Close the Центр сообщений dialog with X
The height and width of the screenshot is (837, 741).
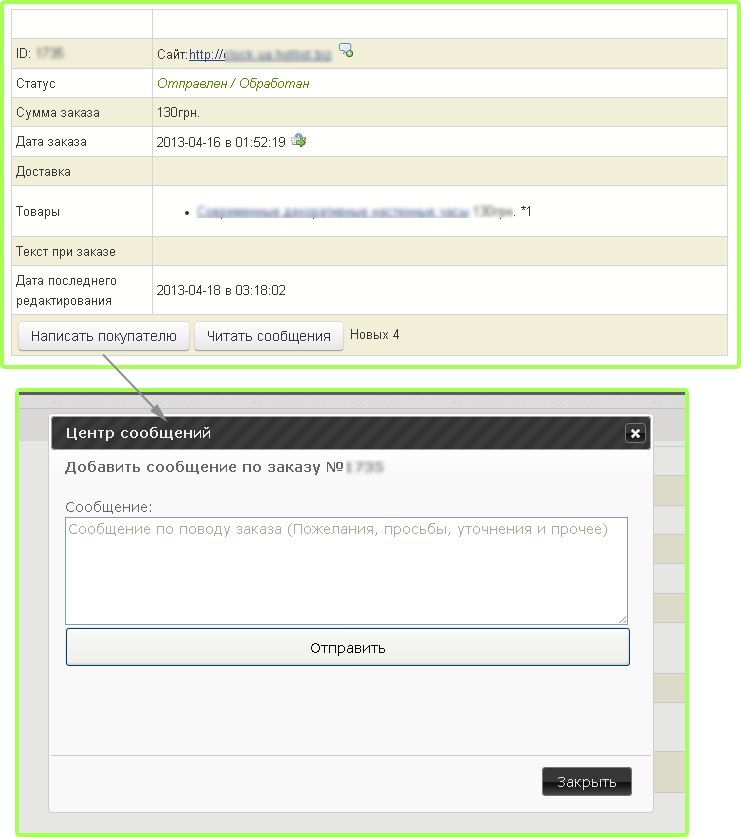634,433
